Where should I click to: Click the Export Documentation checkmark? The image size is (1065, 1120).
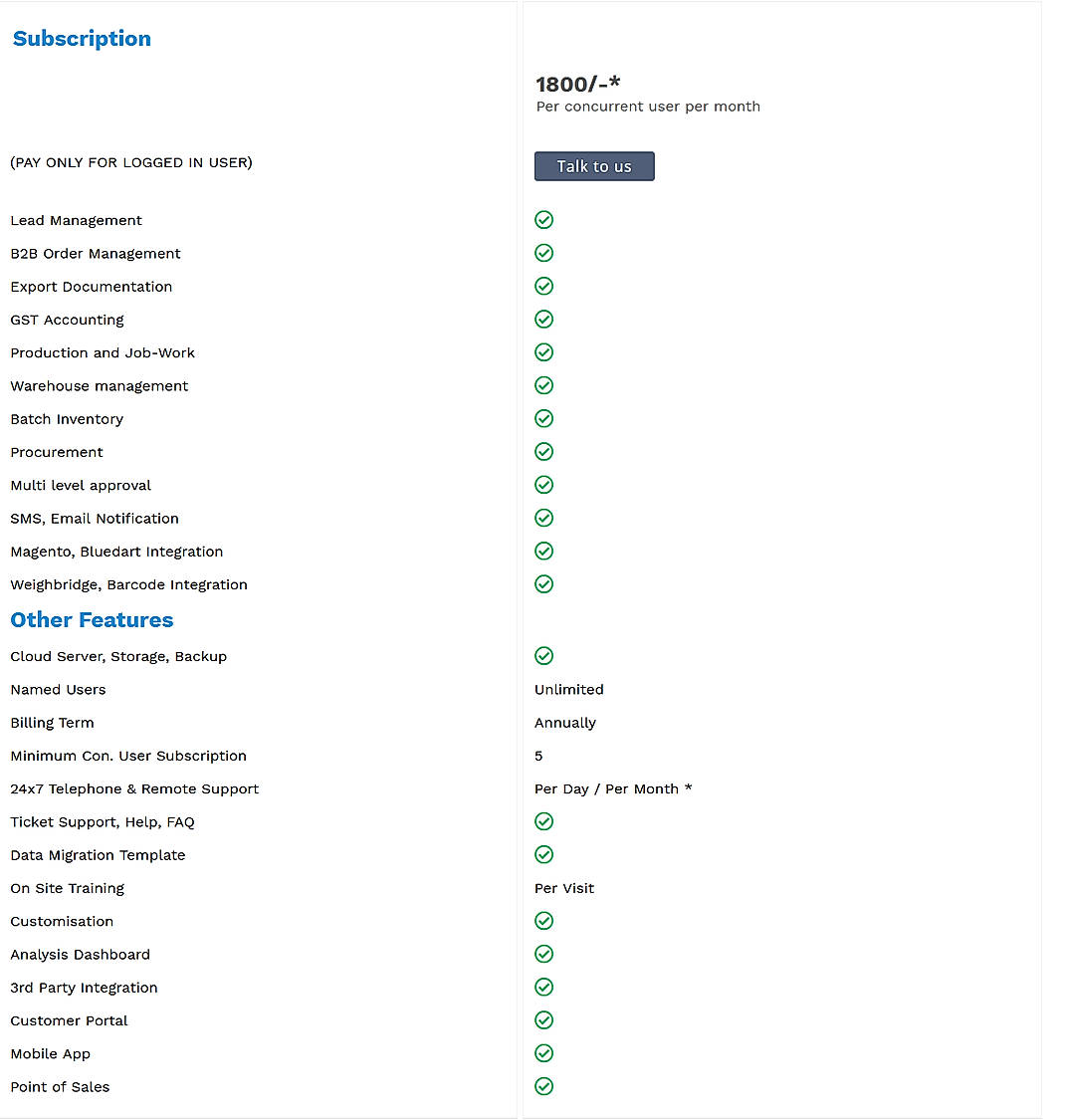point(543,286)
